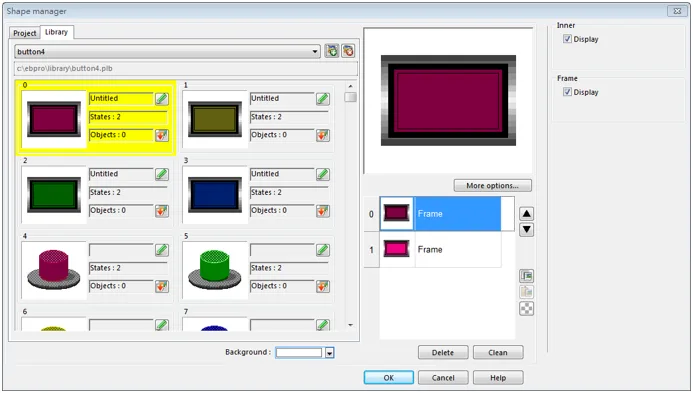Click the rename pencil icon for shape 1
693x393 pixels.
coord(323,99)
